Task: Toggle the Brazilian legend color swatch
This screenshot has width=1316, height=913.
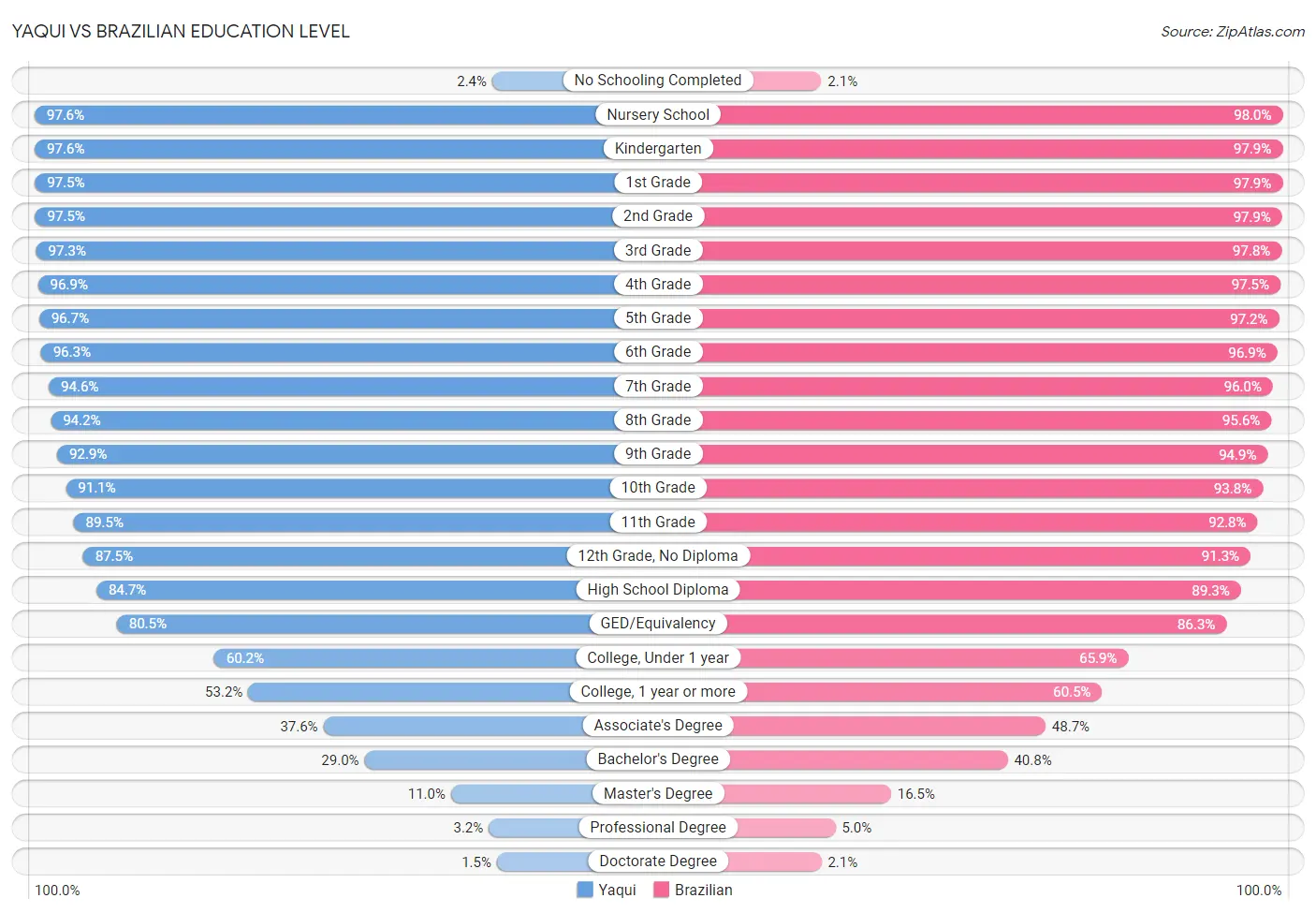Action: (661, 890)
